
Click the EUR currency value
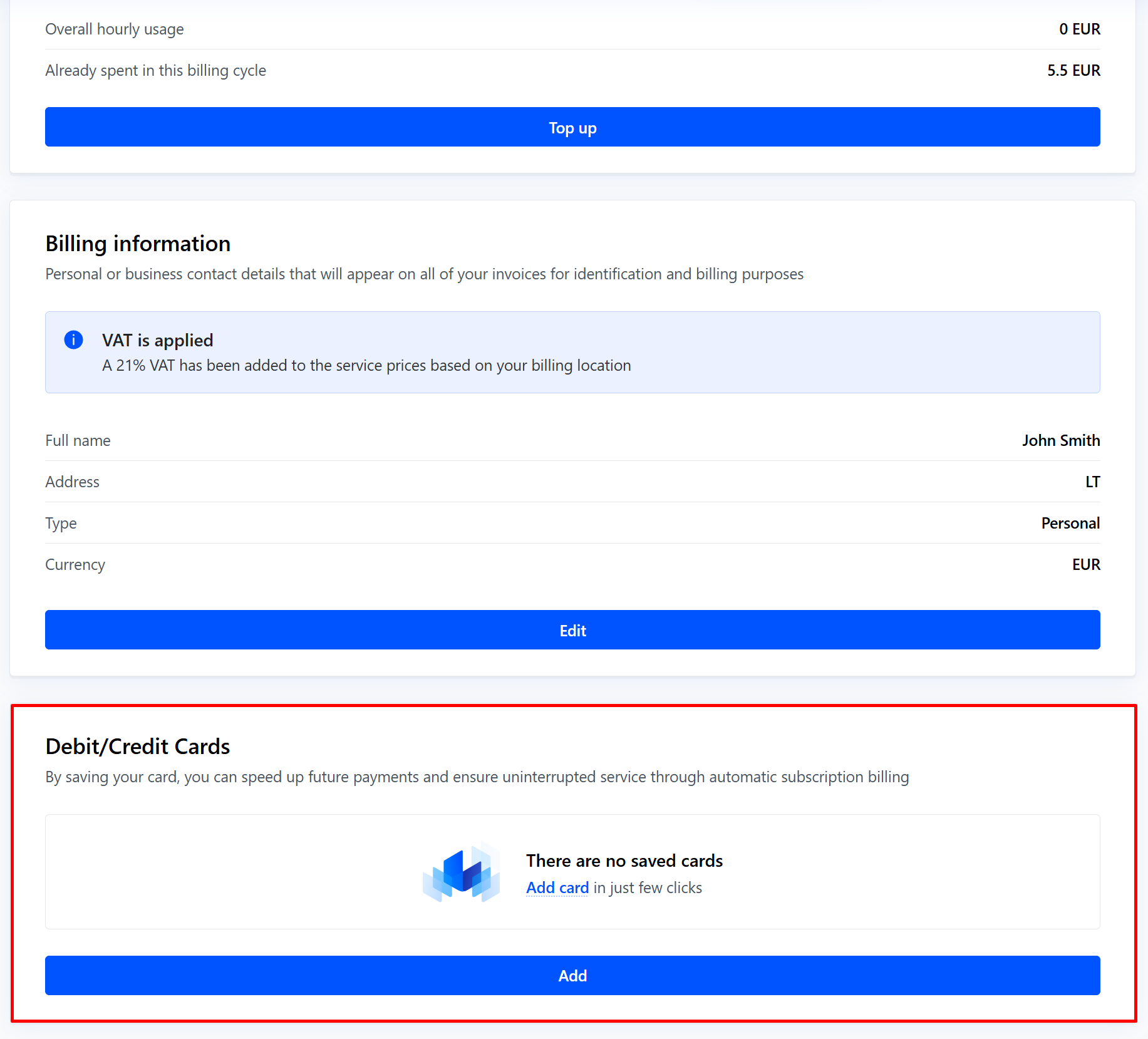[1085, 564]
